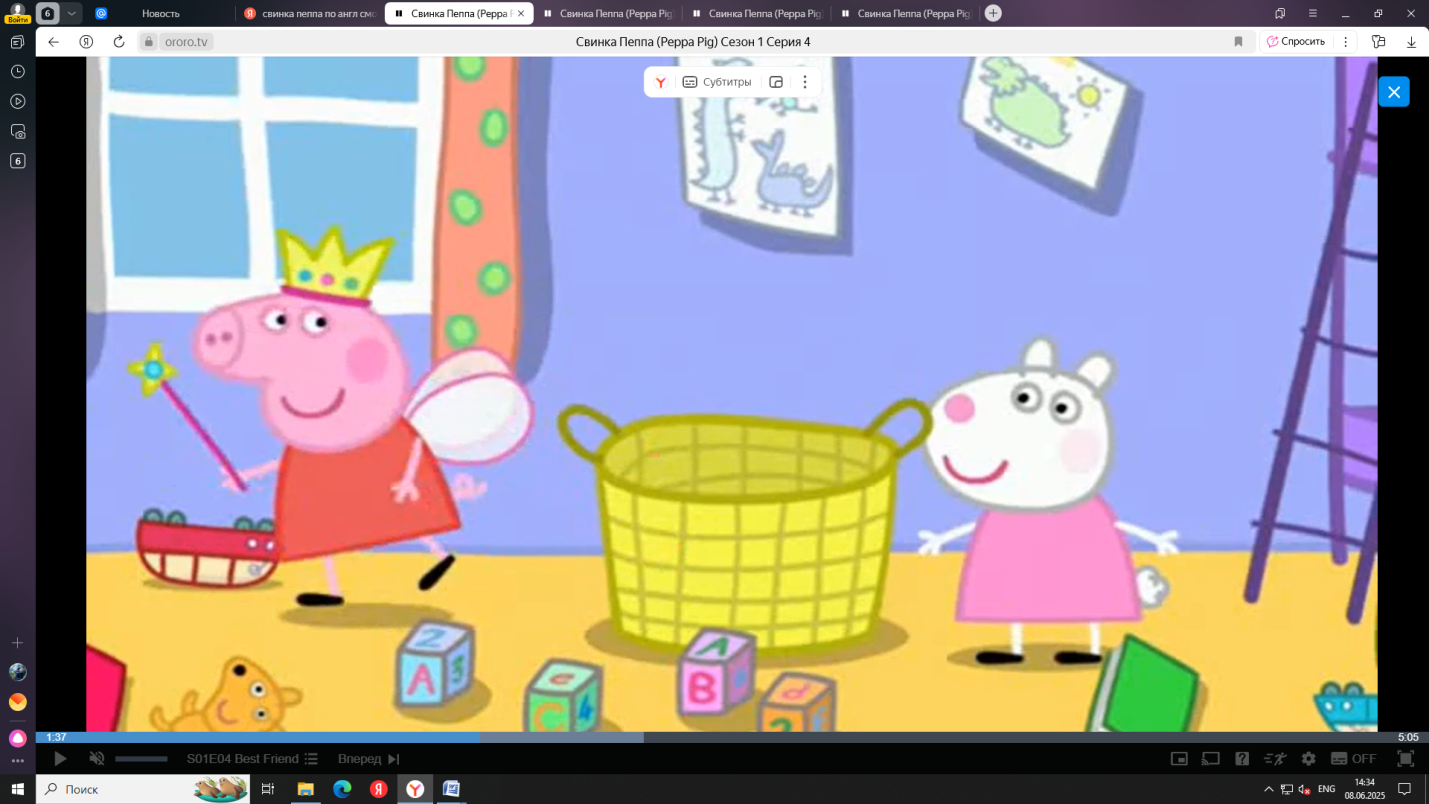Open player settings gear icon
The image size is (1429, 804).
click(x=1308, y=759)
